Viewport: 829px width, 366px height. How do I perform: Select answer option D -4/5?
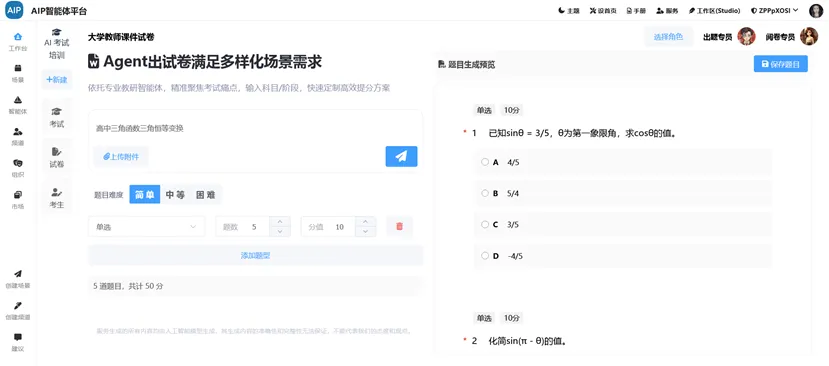click(485, 255)
